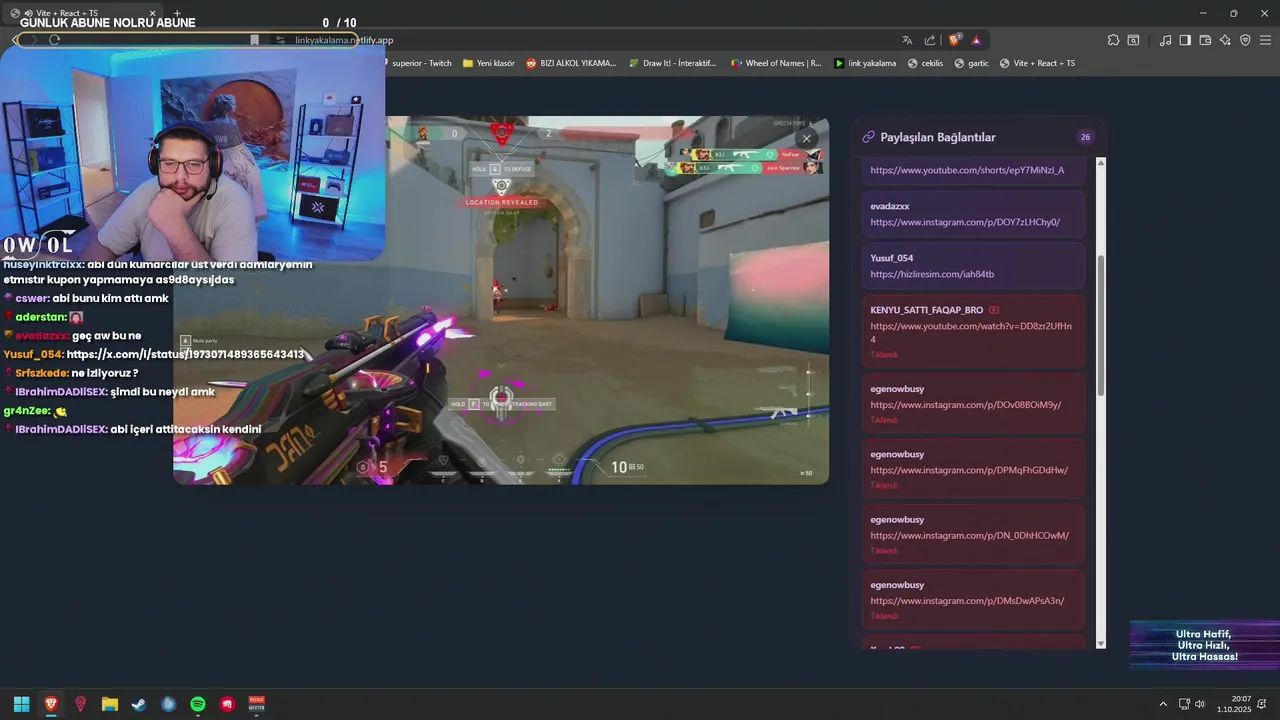Click the Valorant video preview
The height and width of the screenshot is (720, 1280).
[x=501, y=300]
